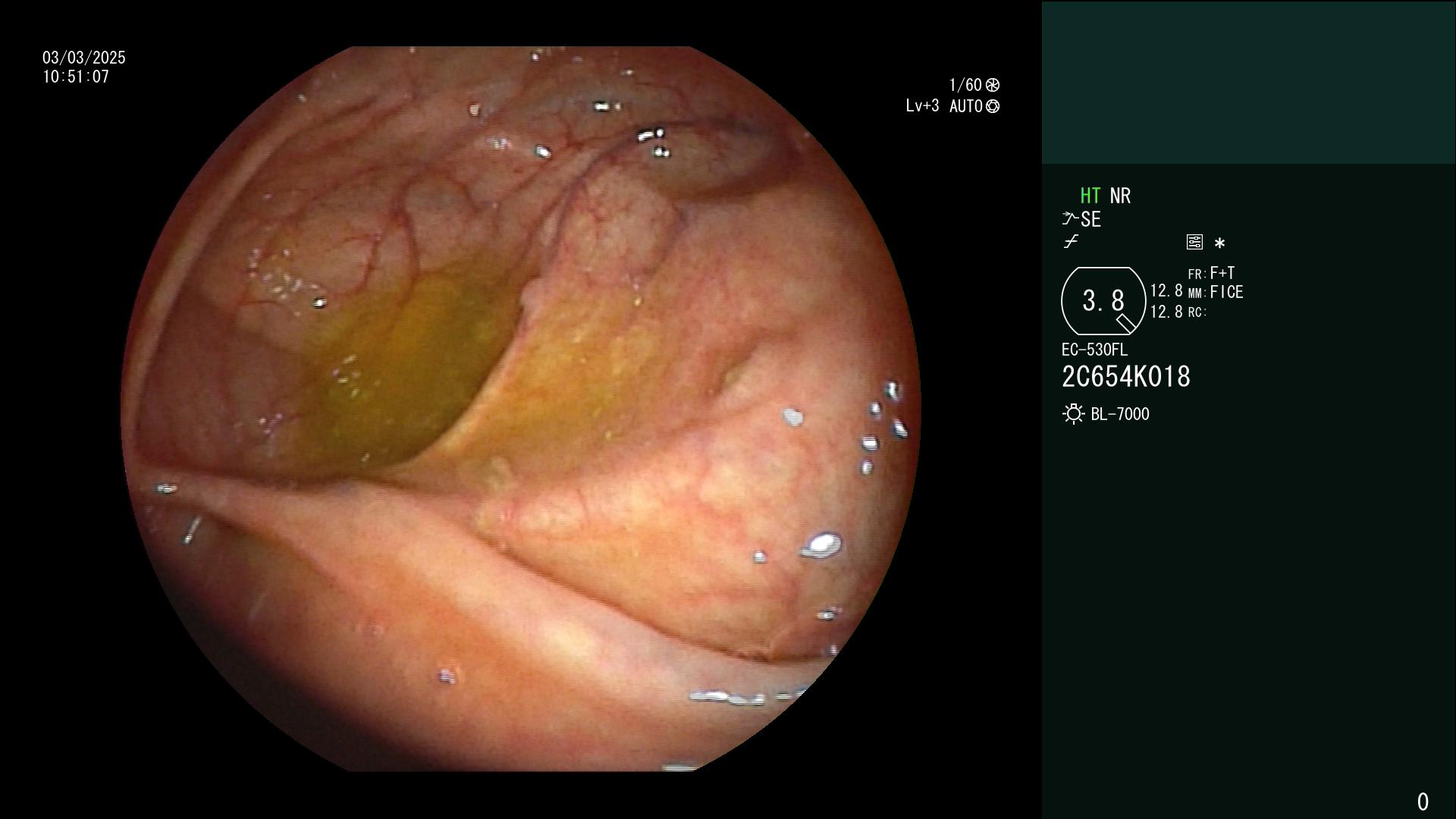Click the EC-530FL scope model
The image size is (1456, 819).
pos(1094,350)
